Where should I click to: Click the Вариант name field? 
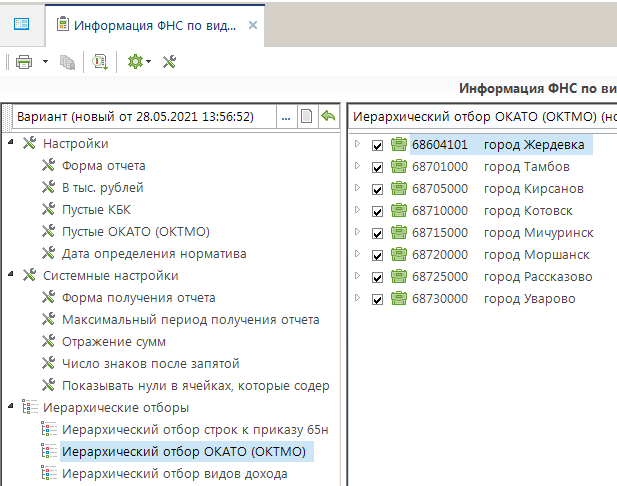point(144,117)
